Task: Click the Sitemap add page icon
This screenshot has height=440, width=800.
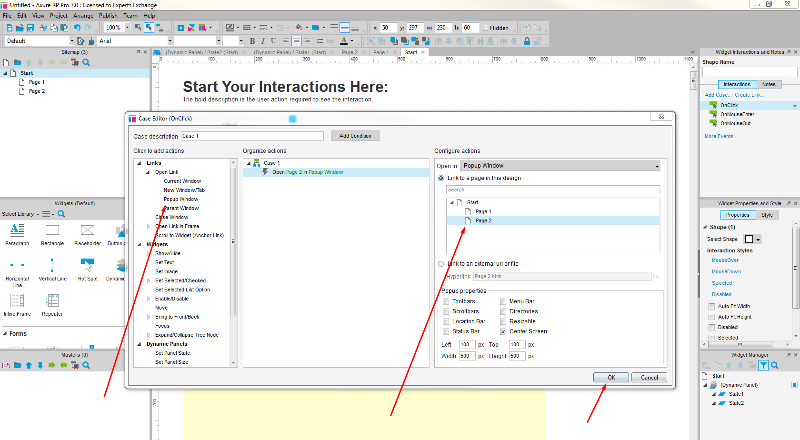Action: point(6,62)
